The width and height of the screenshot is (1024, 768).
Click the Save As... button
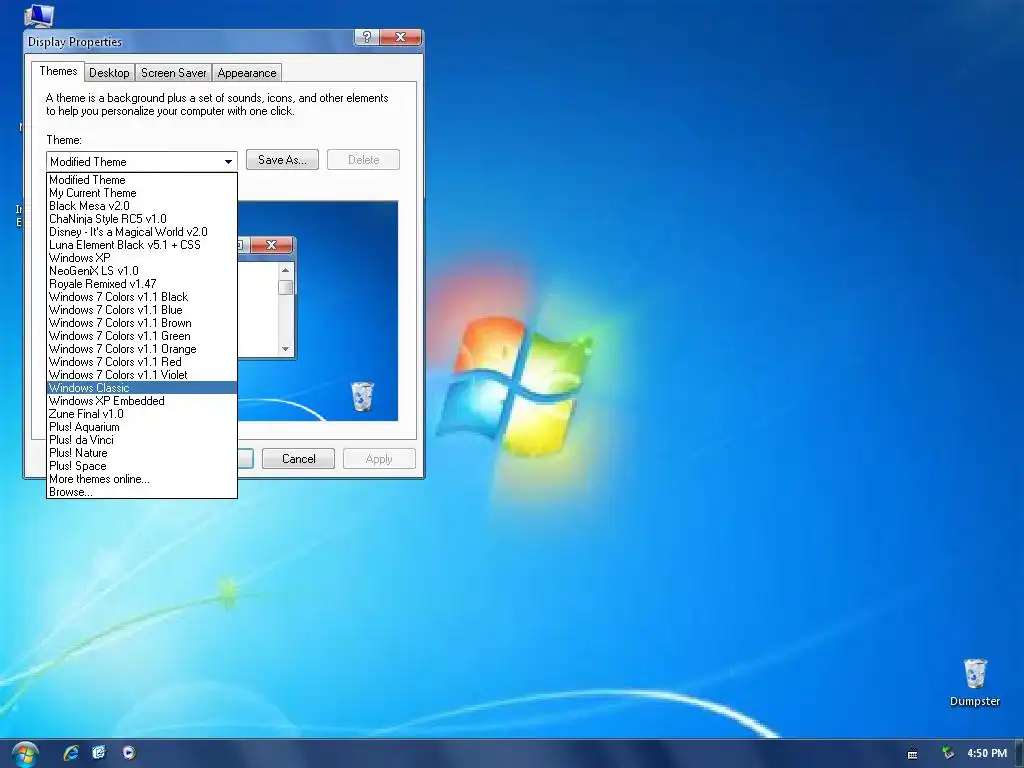[x=282, y=160]
